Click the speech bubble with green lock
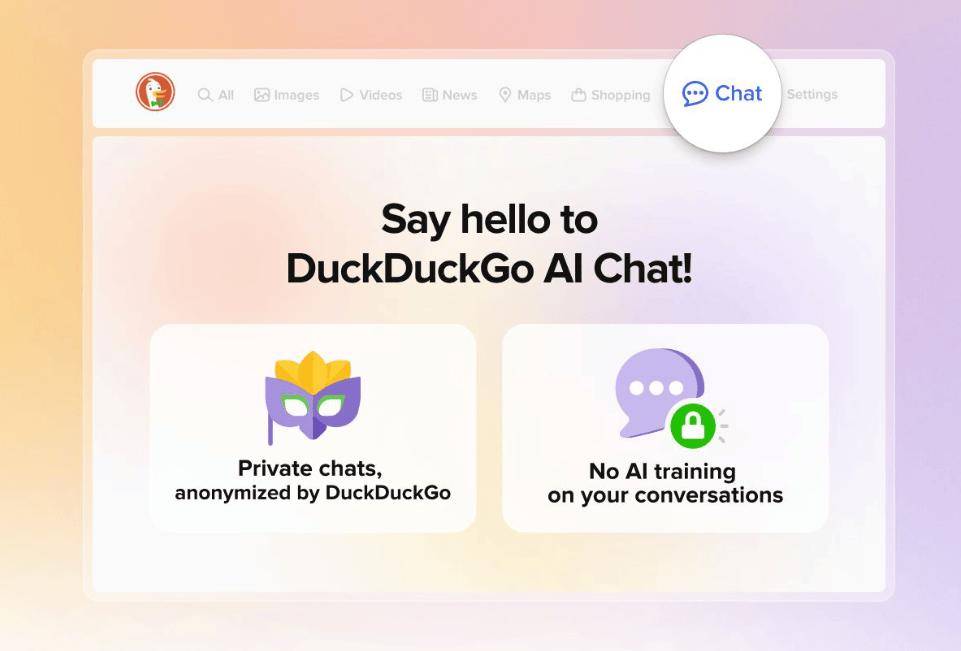Image resolution: width=961 pixels, height=651 pixels. pyautogui.click(x=670, y=397)
